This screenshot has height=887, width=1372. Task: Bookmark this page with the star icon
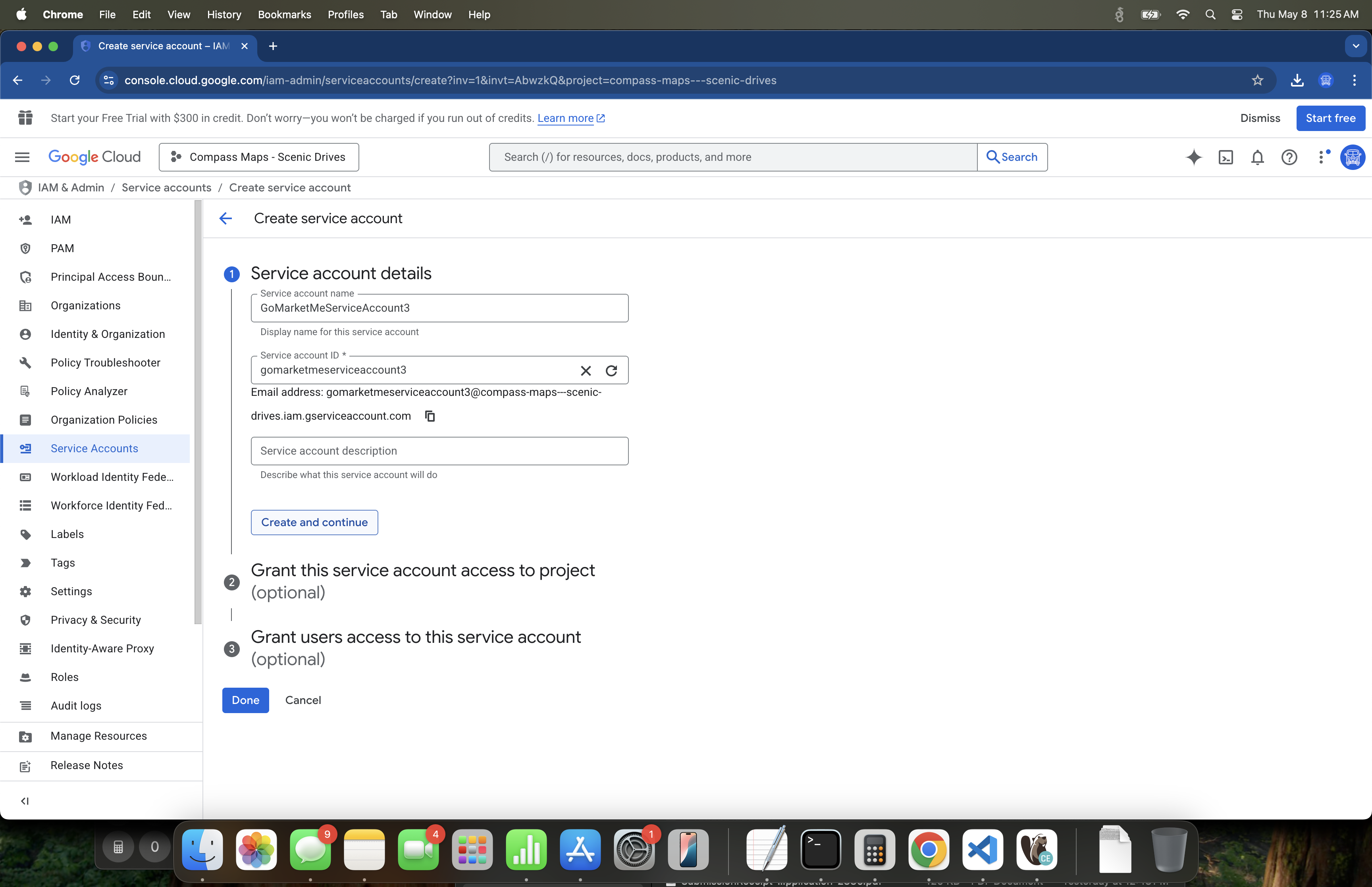pos(1257,80)
